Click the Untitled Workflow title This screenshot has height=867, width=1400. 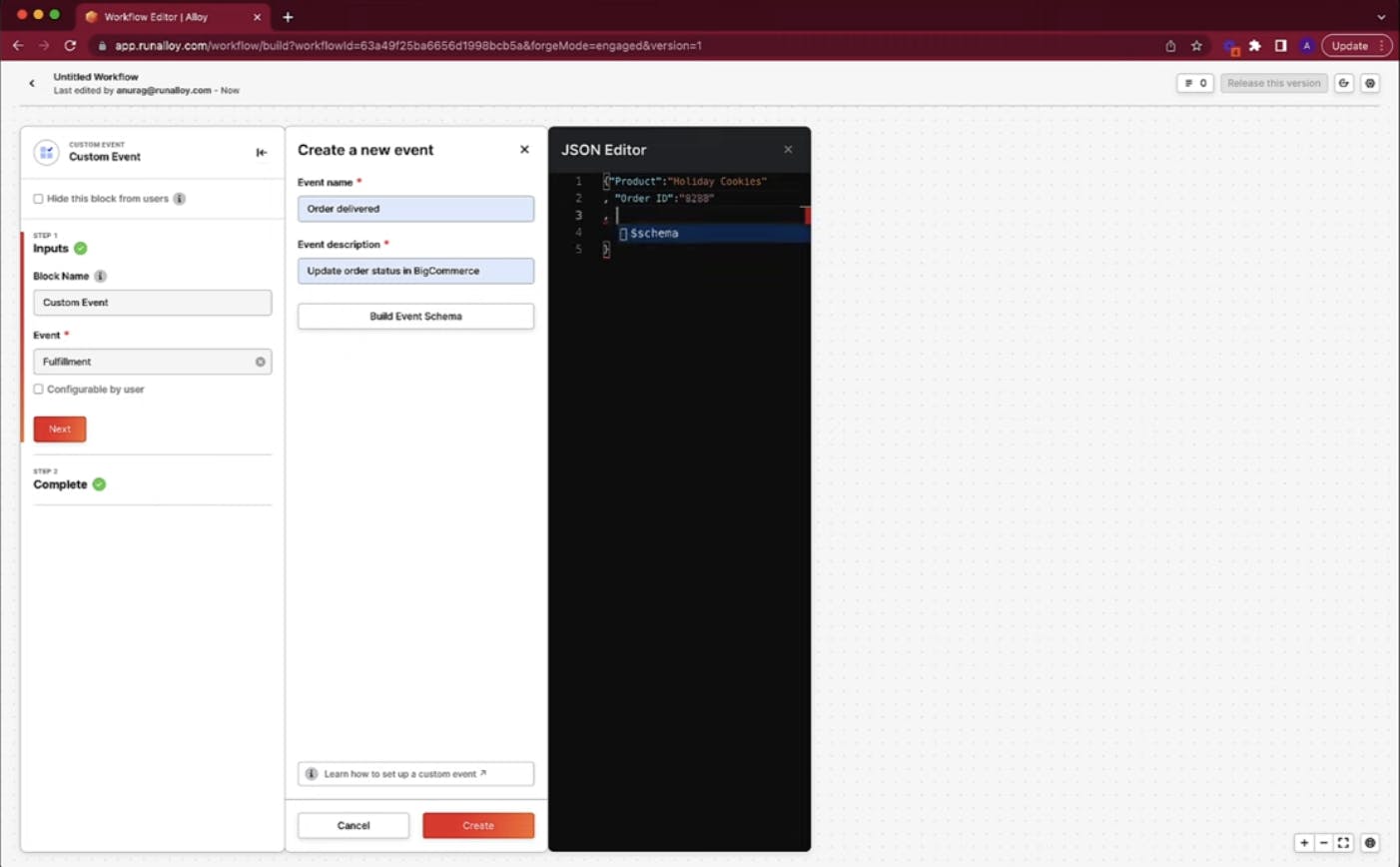point(96,77)
